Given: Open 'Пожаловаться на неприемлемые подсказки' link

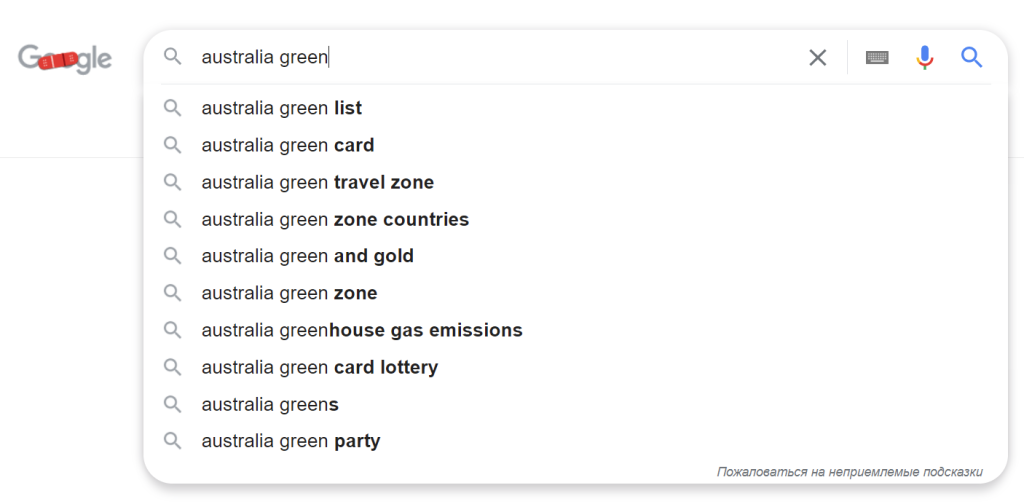Looking at the screenshot, I should pos(850,472).
